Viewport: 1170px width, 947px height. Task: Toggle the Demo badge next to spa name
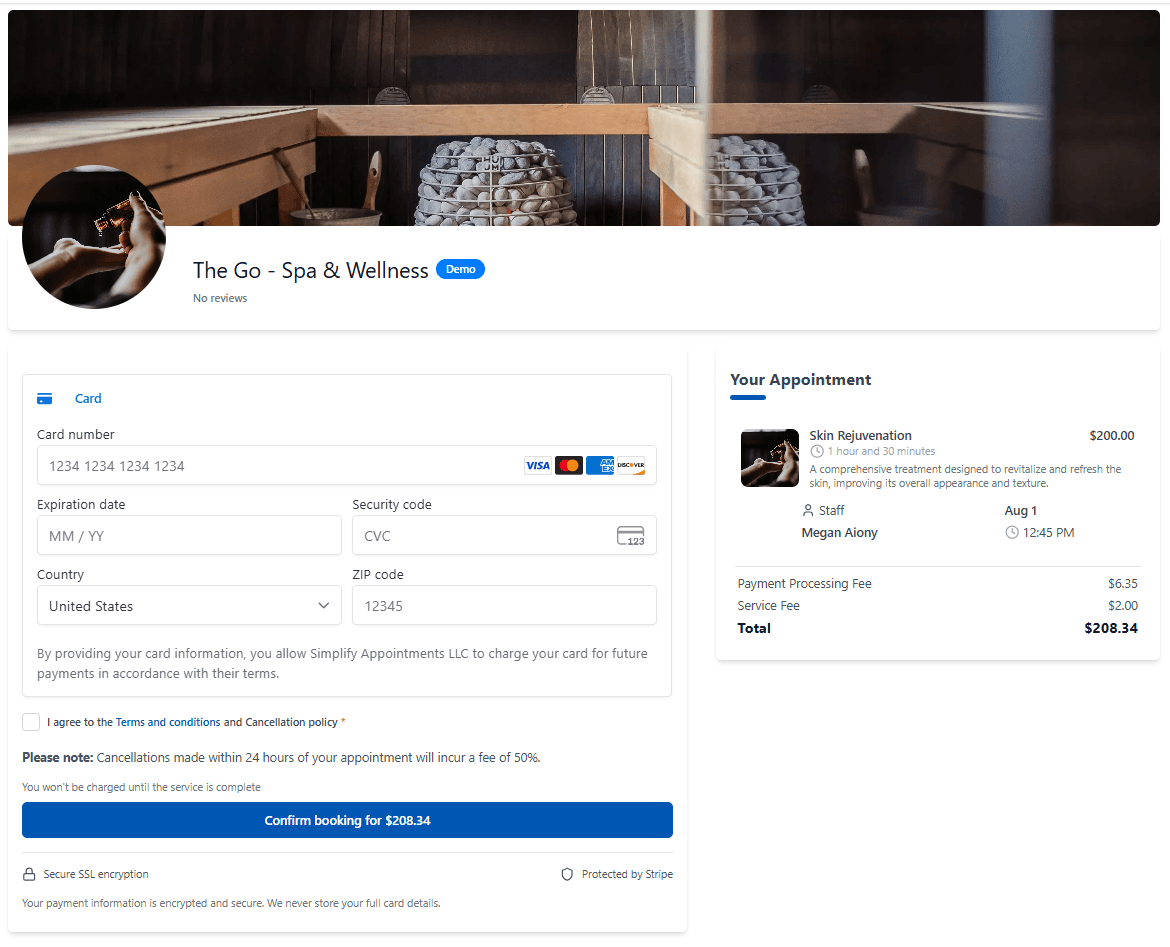460,269
